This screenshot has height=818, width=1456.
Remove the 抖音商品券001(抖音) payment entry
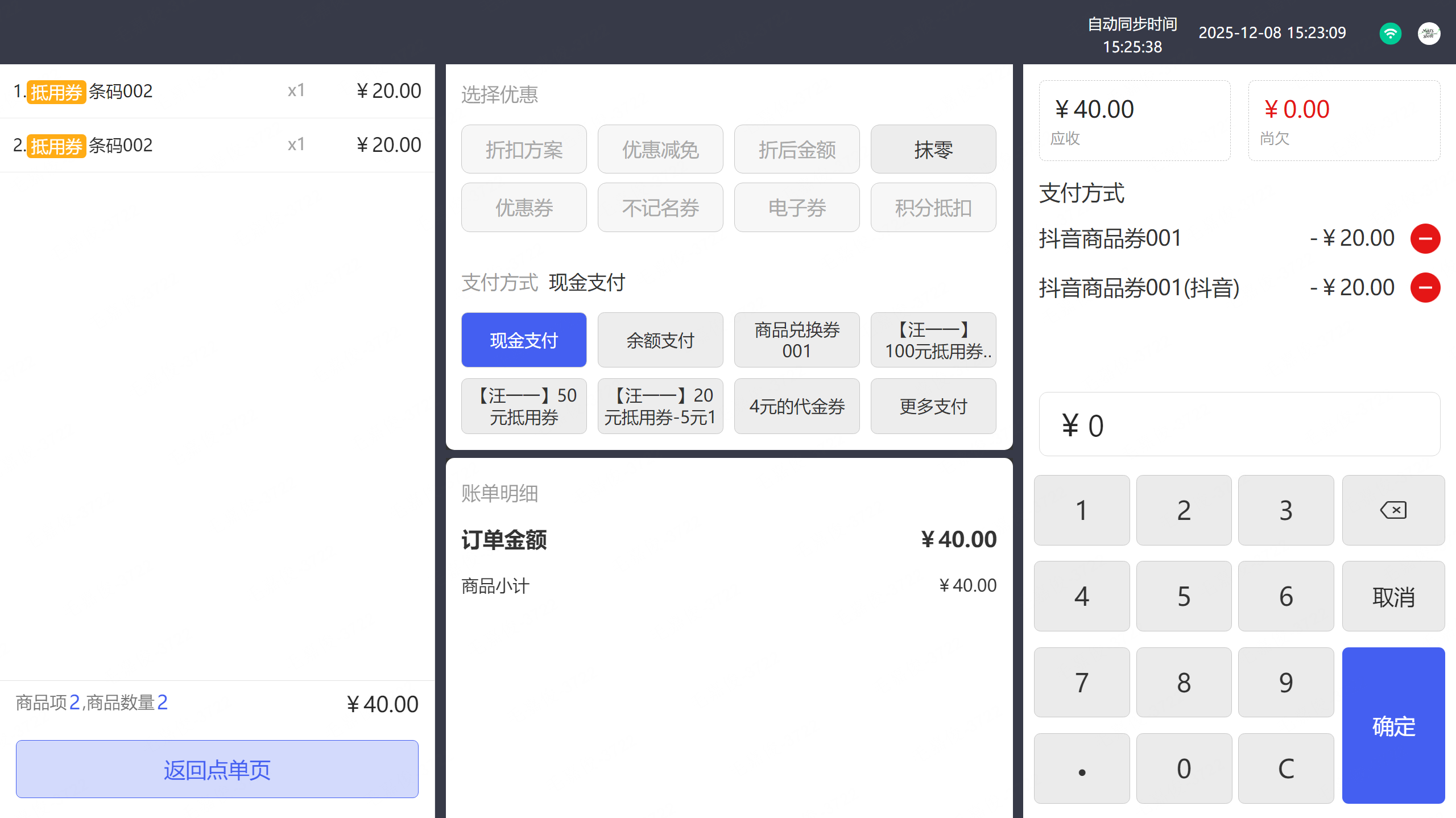(x=1425, y=288)
